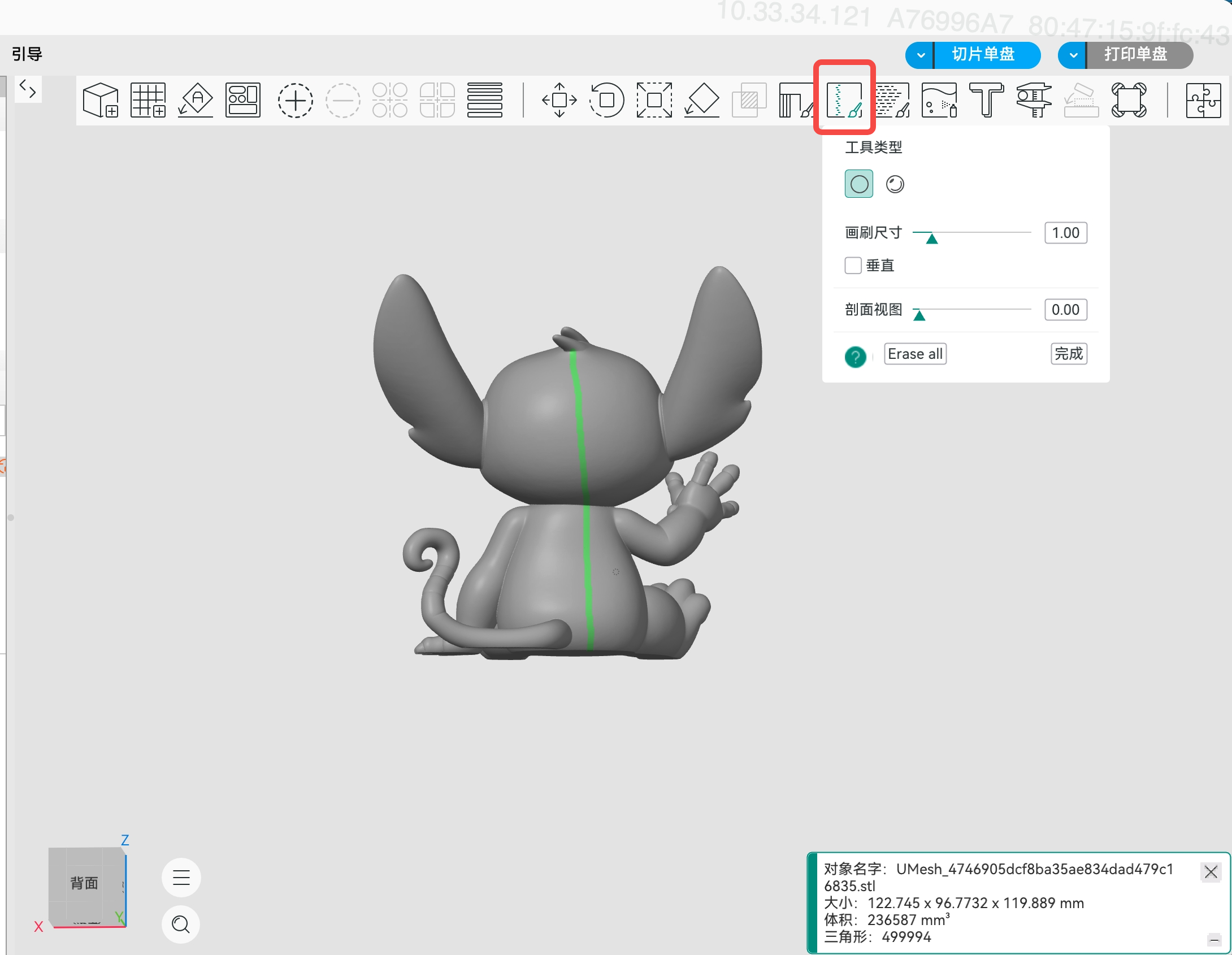This screenshot has height=955, width=1232.
Task: Click the 三角形 triangle count line
Action: point(878,937)
